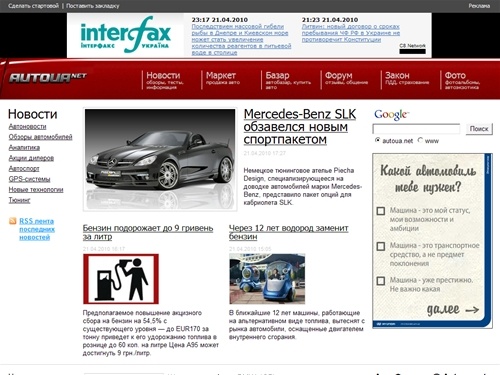Screen dimensions: 500x375
Task: Open the 23:17 Interfax news headline
Action: 241,39
